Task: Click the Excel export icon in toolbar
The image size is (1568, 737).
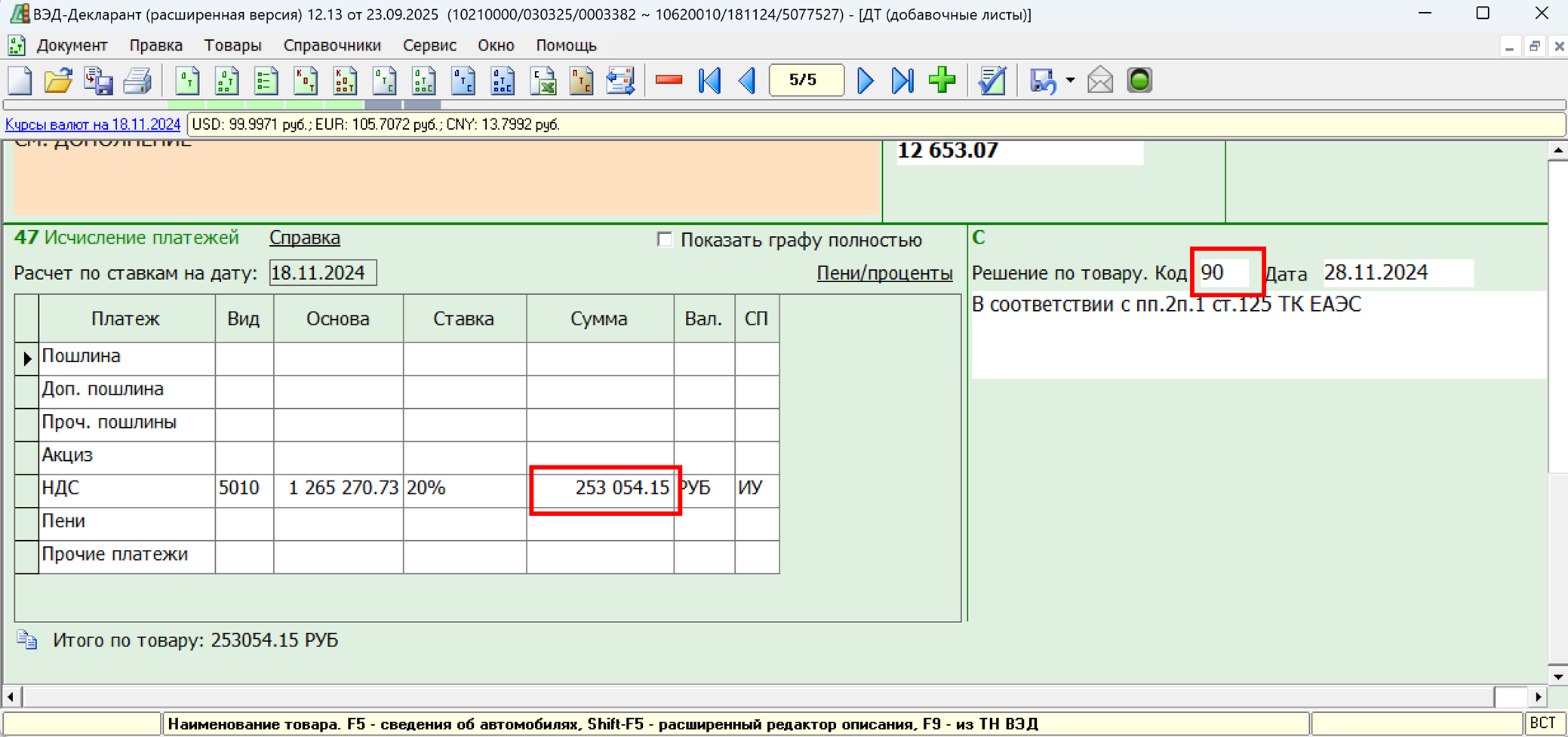Action: pyautogui.click(x=543, y=81)
